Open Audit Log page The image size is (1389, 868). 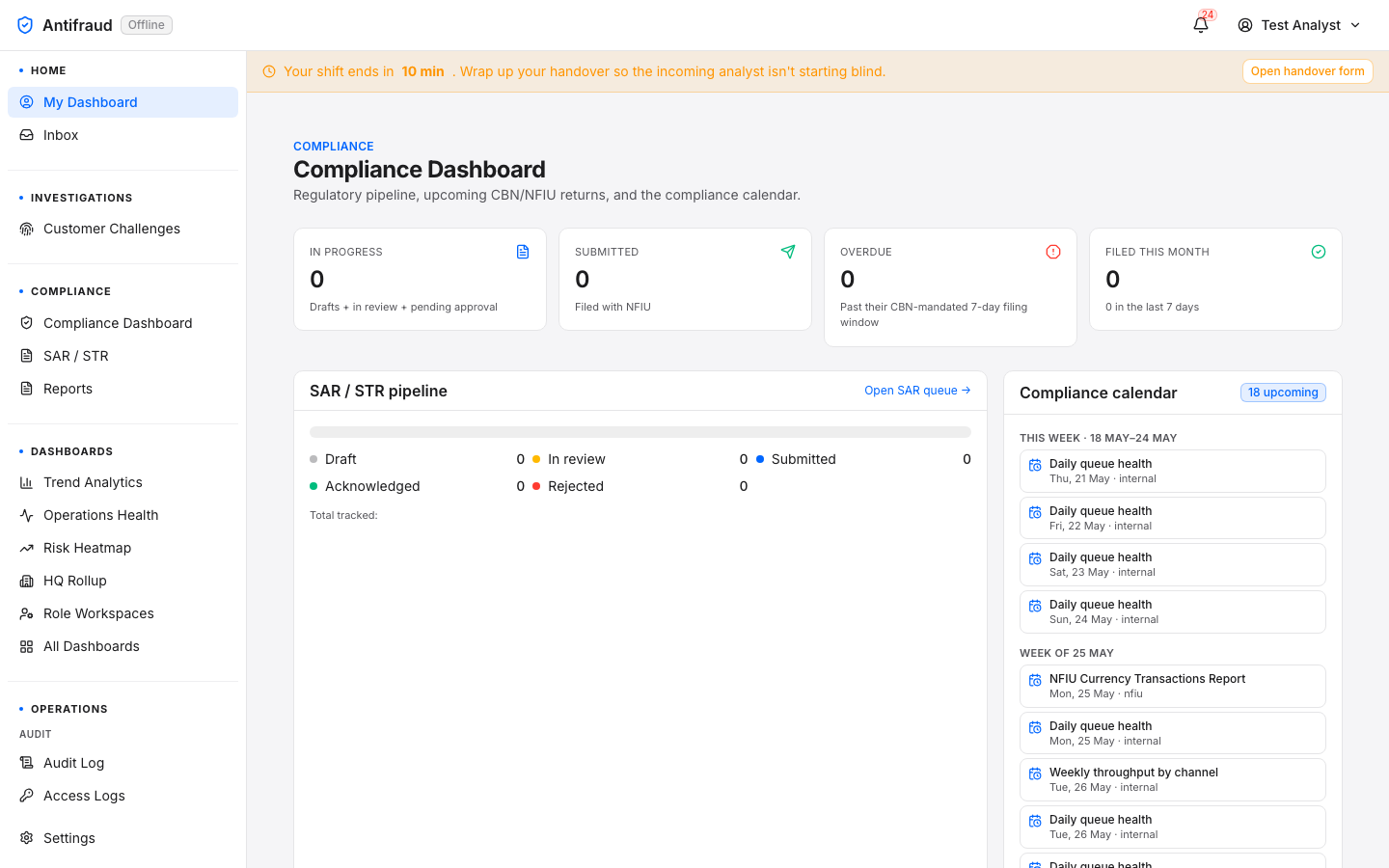123,763
